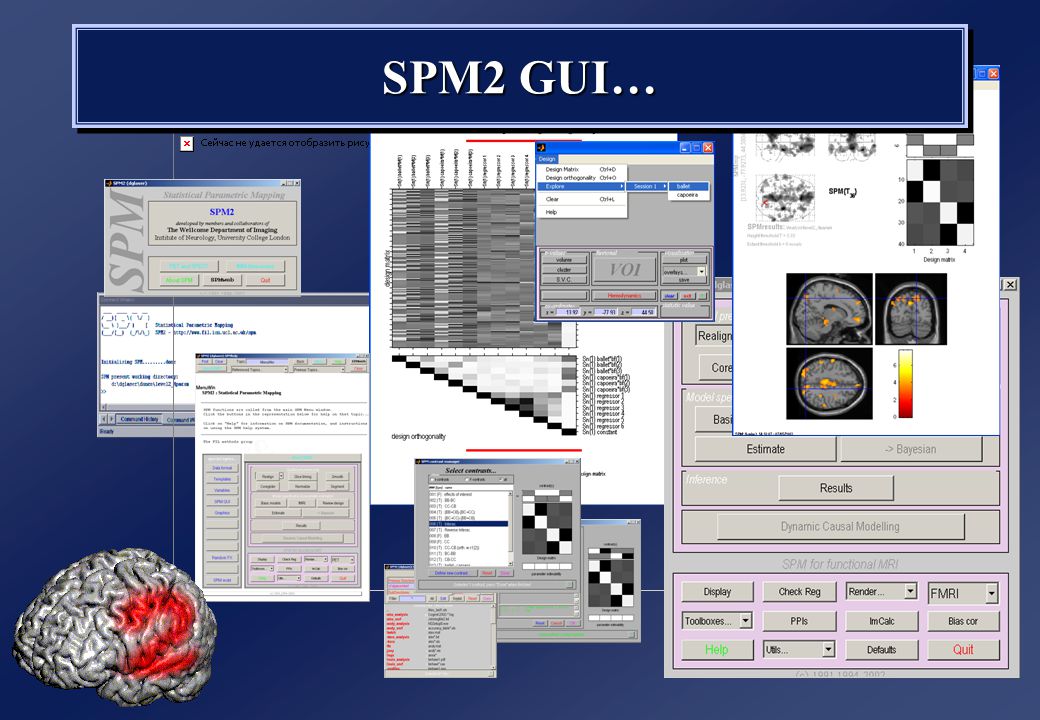Click the Estimate button in SPM menu
Viewport: 1040px width, 720px height.
pos(765,449)
